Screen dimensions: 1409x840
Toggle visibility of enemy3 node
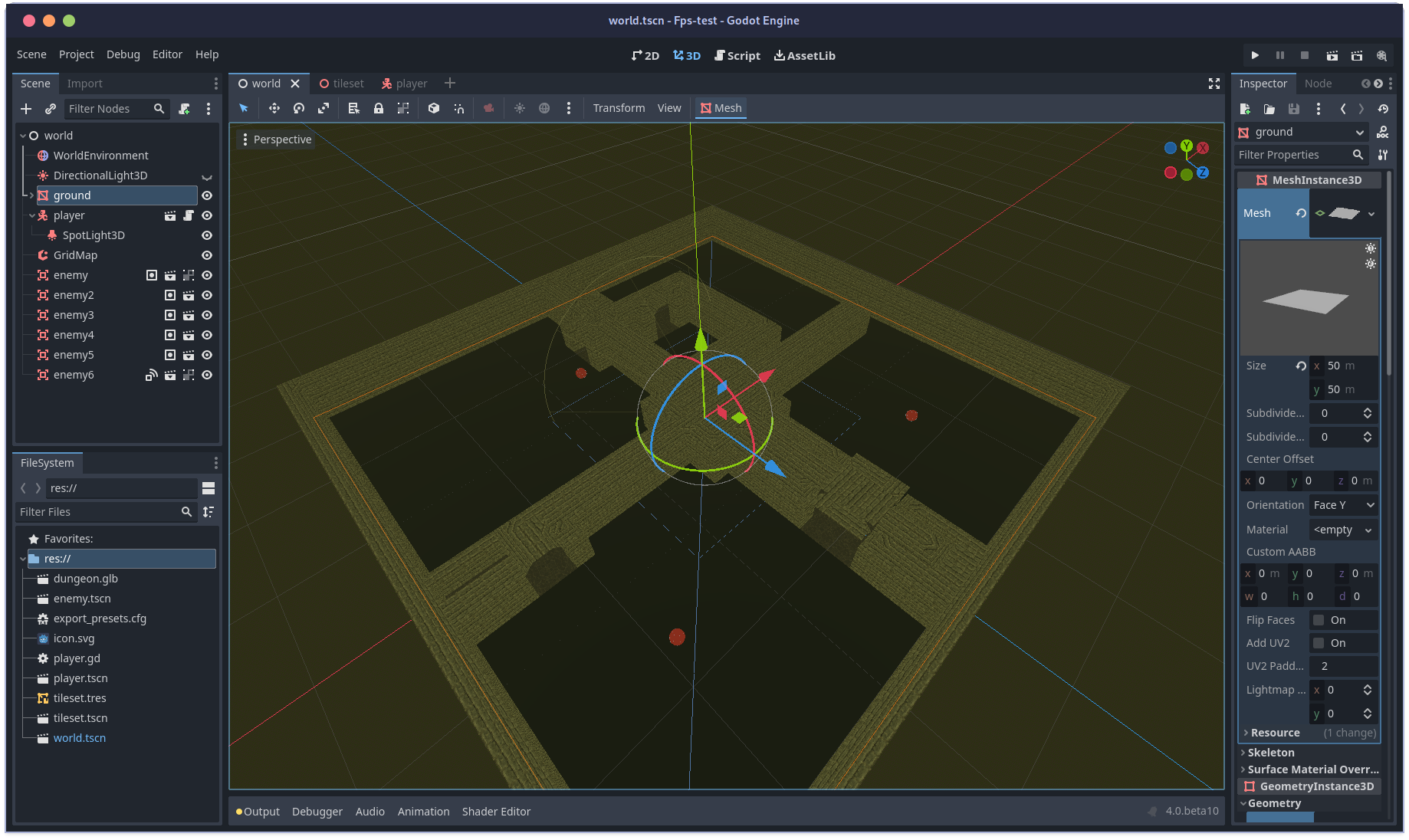(x=206, y=314)
